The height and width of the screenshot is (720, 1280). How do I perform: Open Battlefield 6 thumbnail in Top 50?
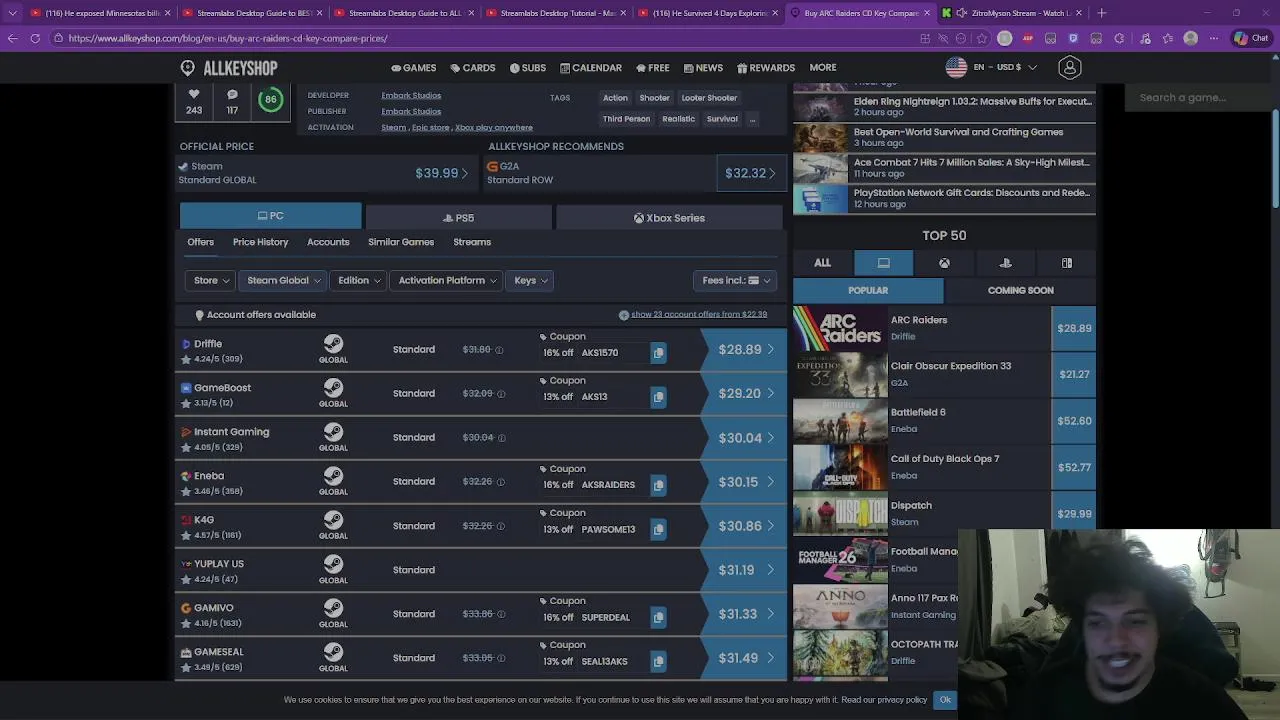pyautogui.click(x=840, y=421)
